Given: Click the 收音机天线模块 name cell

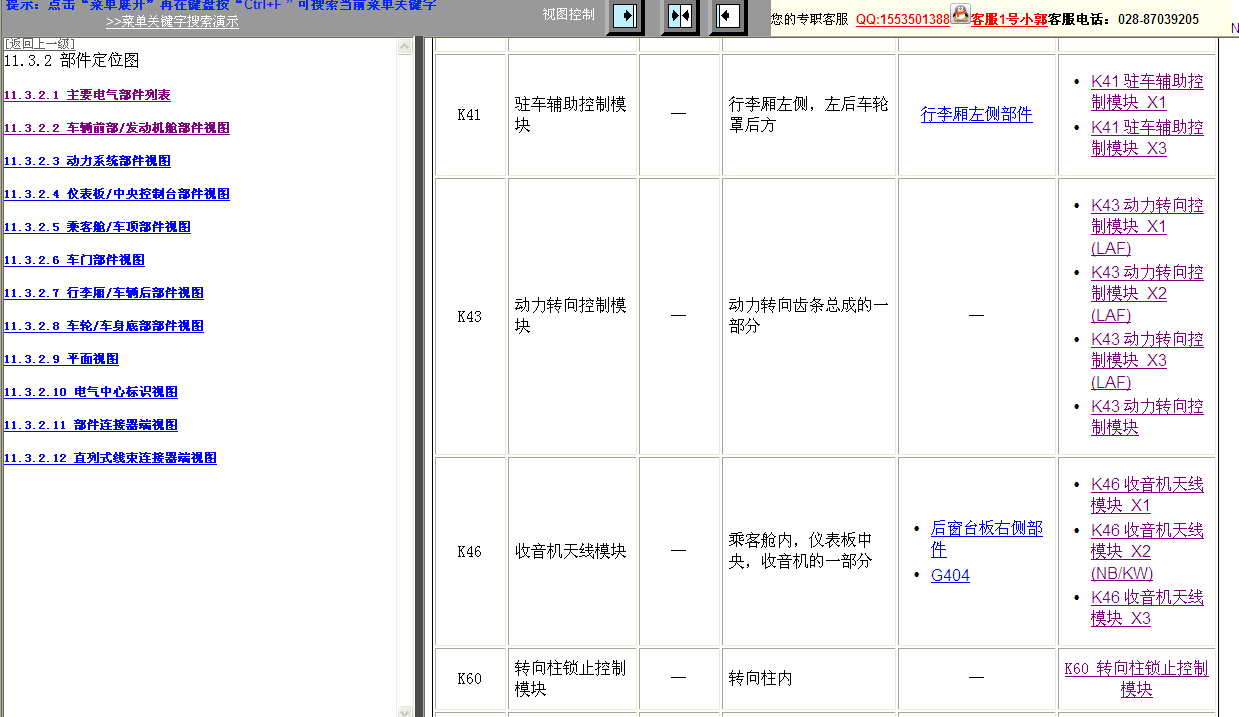Looking at the screenshot, I should pyautogui.click(x=571, y=551).
